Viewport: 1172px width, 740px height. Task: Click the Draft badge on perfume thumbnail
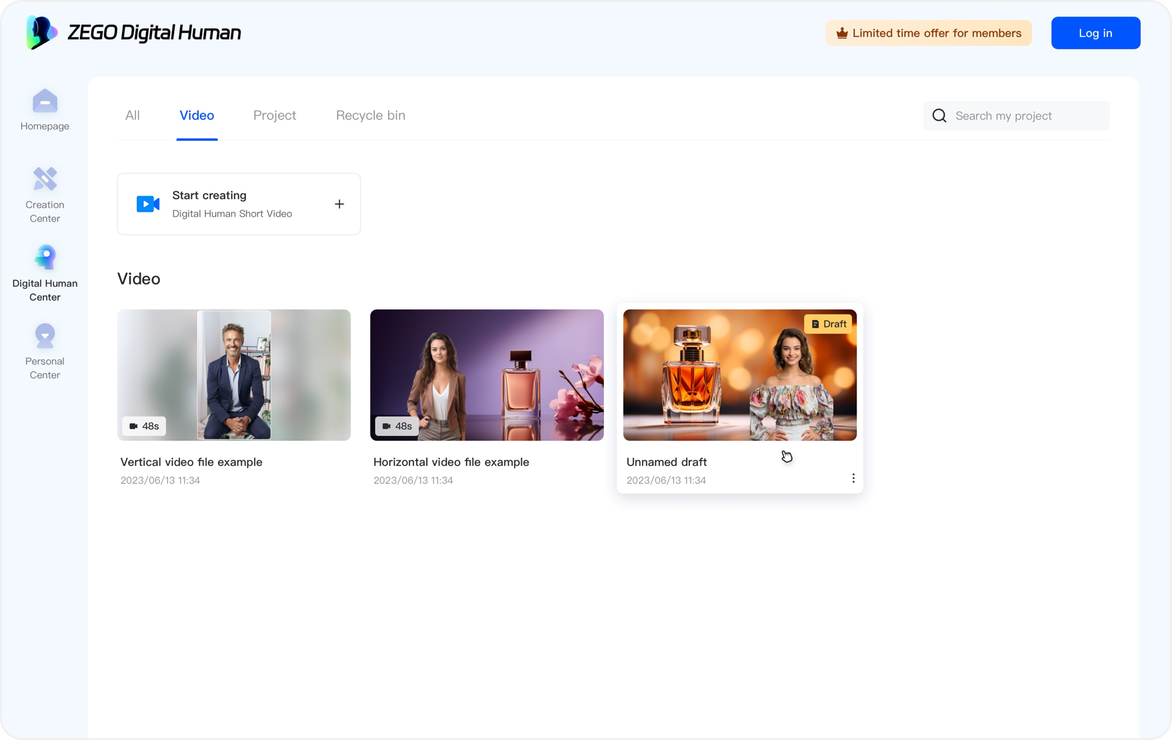[x=828, y=324]
